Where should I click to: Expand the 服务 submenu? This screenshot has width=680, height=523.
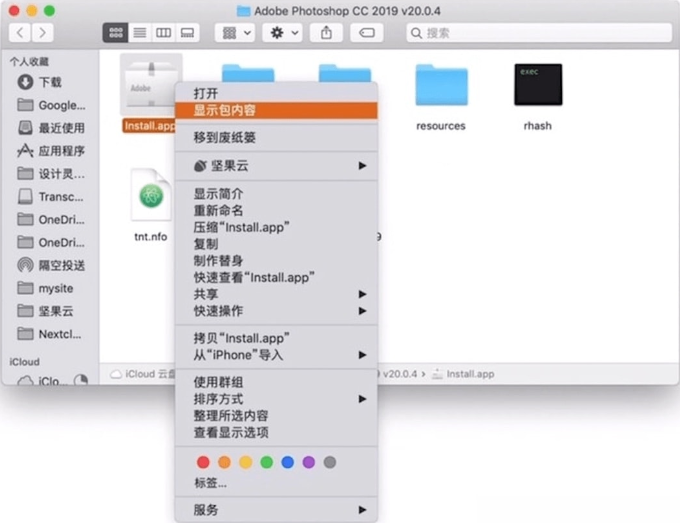coord(276,510)
